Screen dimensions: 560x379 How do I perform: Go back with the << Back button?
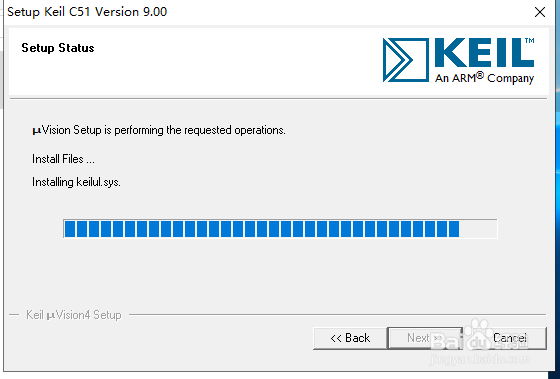coord(350,338)
